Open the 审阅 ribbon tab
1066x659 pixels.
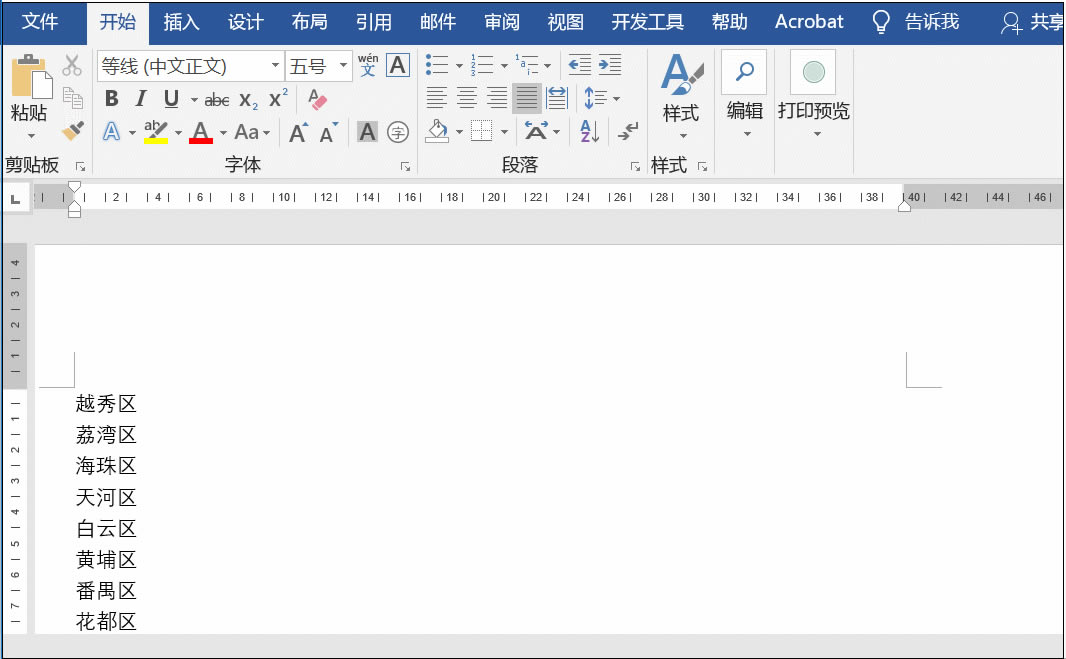coord(501,21)
